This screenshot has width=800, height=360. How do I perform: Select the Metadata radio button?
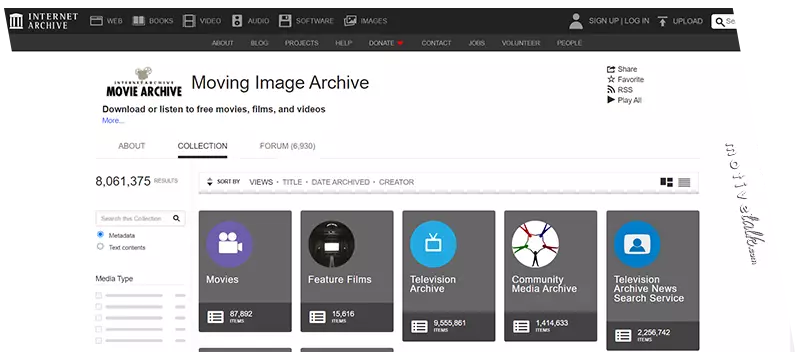point(100,235)
